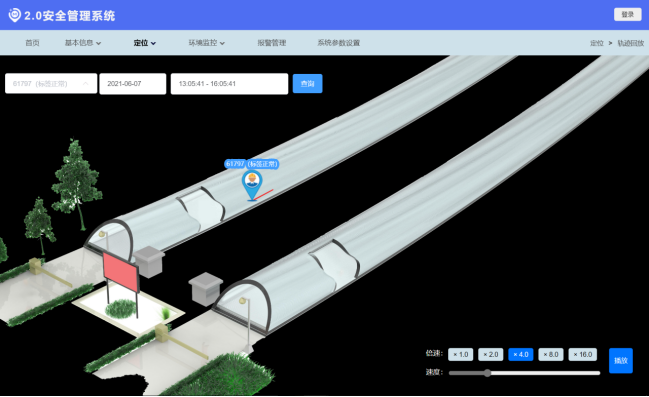Click the tall tree in scene
The image size is (649, 397).
point(76,184)
